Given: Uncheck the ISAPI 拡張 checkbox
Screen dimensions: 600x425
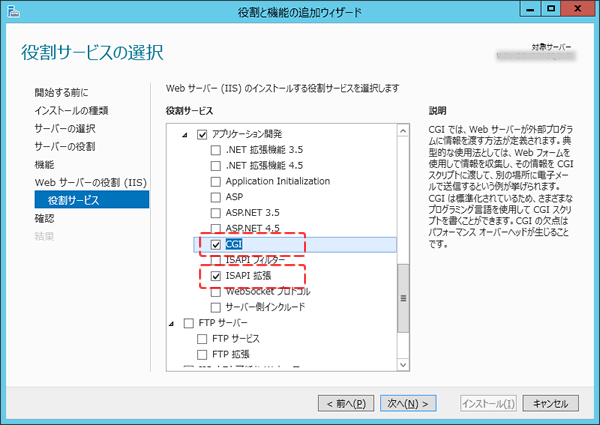Looking at the screenshot, I should 215,275.
